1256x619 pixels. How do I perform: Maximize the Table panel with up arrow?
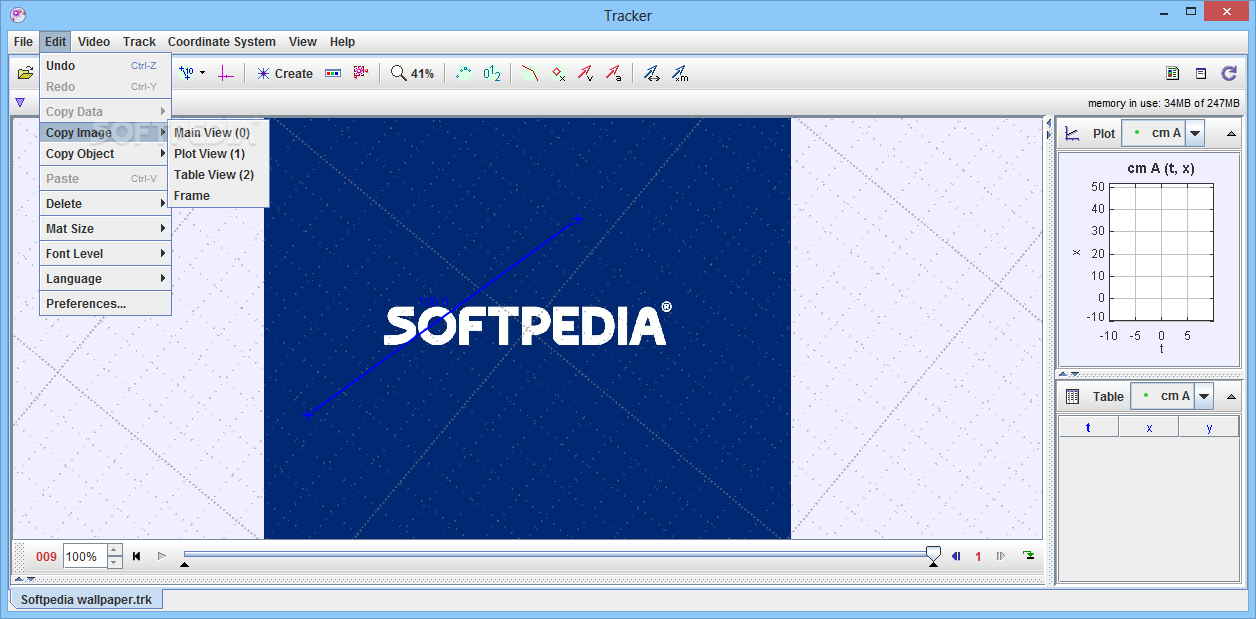coord(1233,397)
